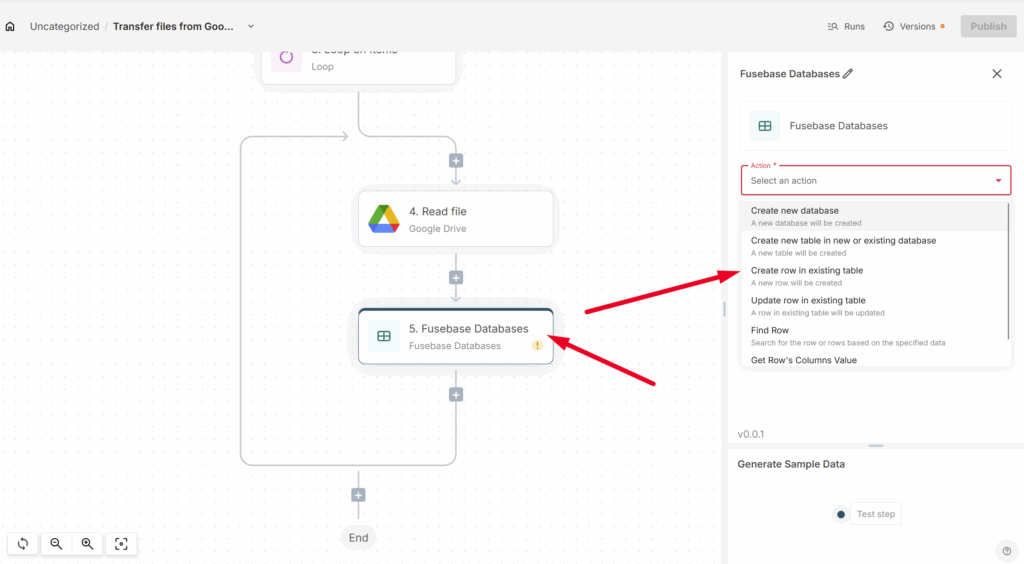Open the Select an action dropdown
The width and height of the screenshot is (1024, 564).
875,180
